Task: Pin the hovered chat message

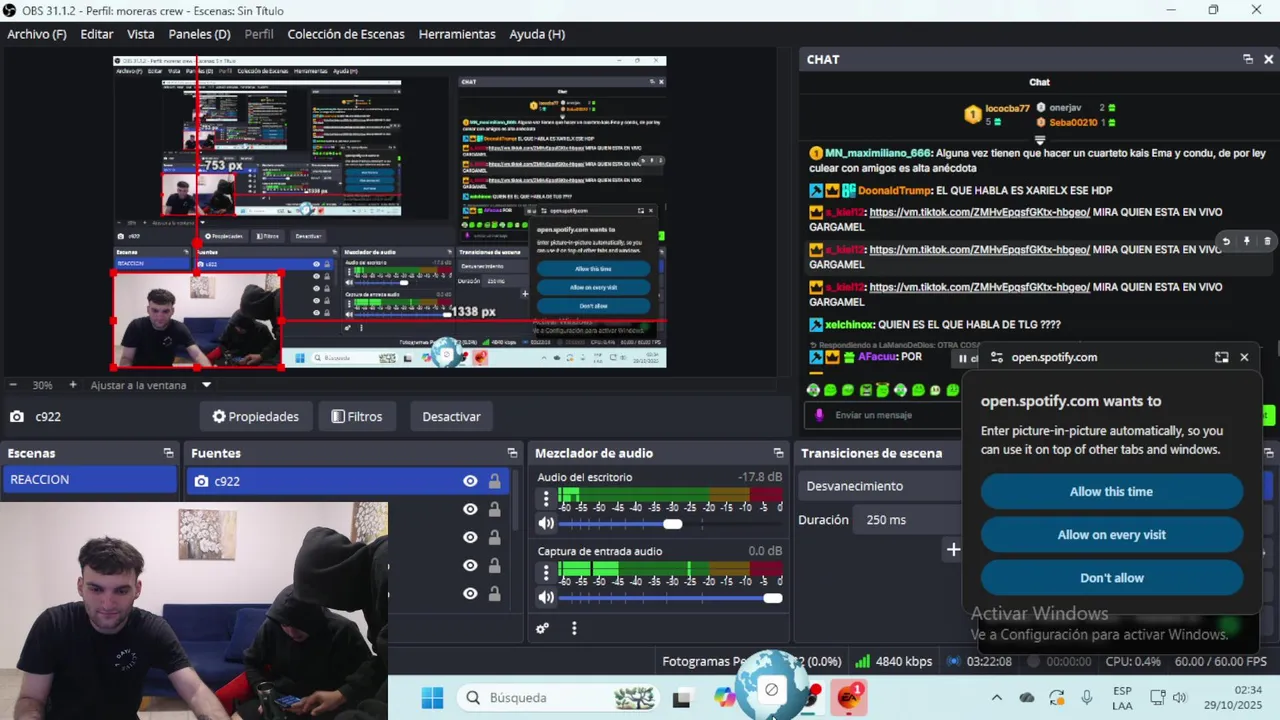Action: pos(1246,241)
